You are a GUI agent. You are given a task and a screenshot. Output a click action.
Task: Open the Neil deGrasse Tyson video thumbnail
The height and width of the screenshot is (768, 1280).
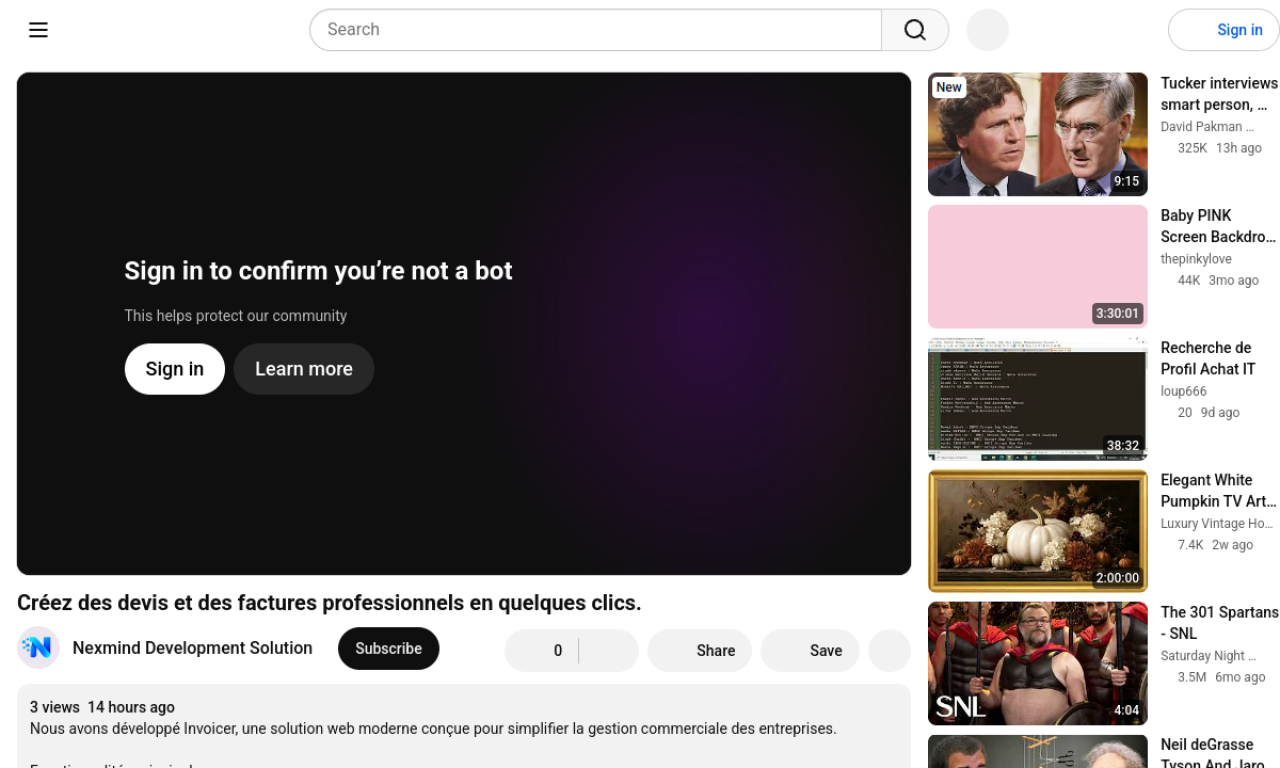(1038, 751)
